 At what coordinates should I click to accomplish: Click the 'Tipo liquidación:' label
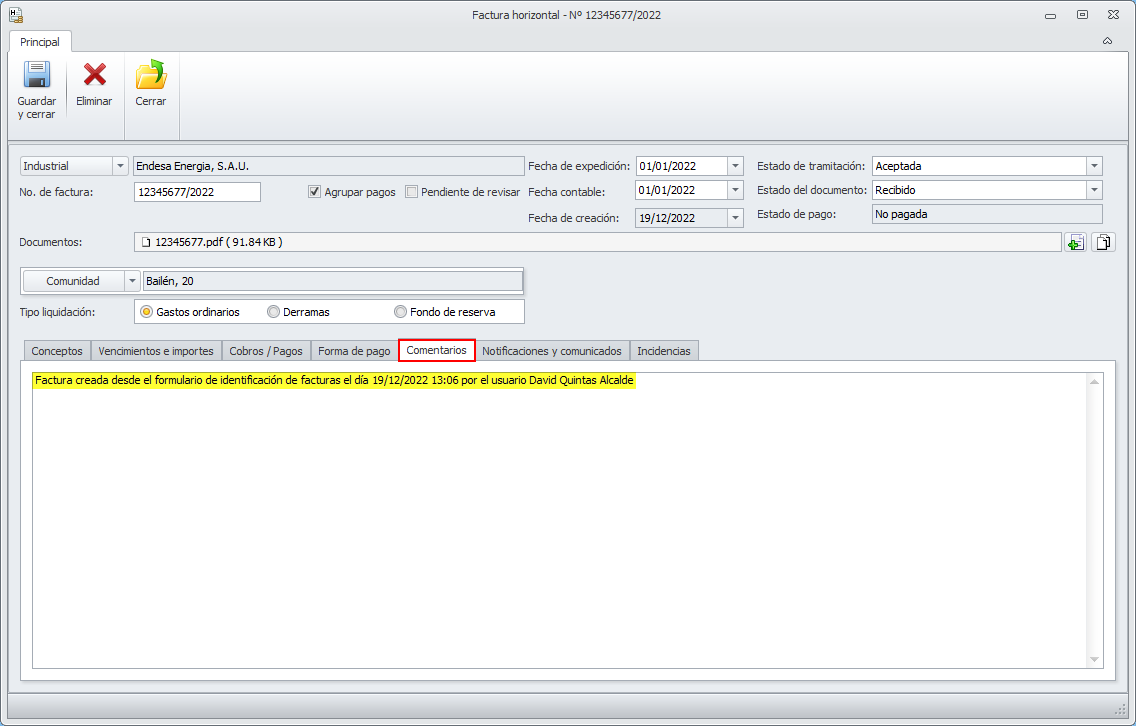(57, 312)
